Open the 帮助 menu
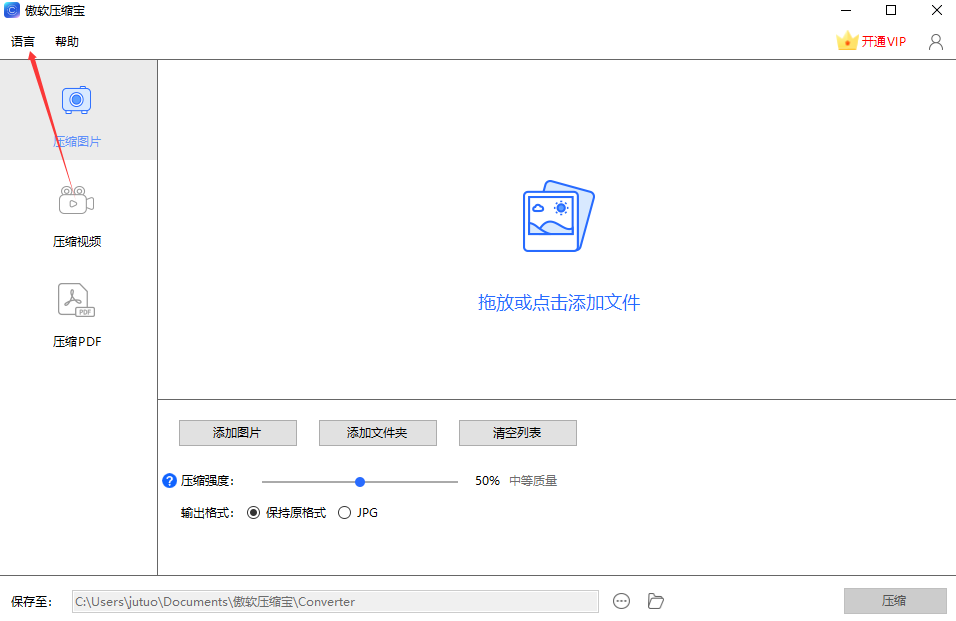 click(x=67, y=41)
